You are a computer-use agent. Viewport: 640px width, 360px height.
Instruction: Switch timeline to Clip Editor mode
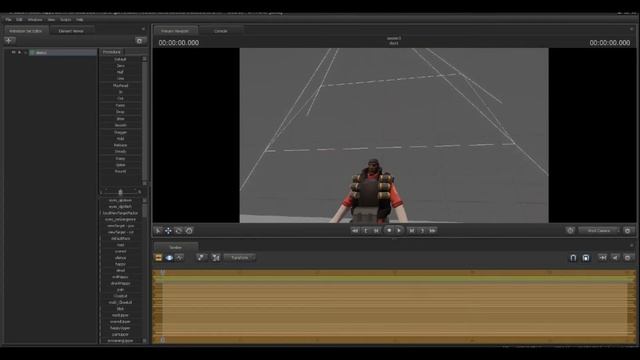click(158, 258)
